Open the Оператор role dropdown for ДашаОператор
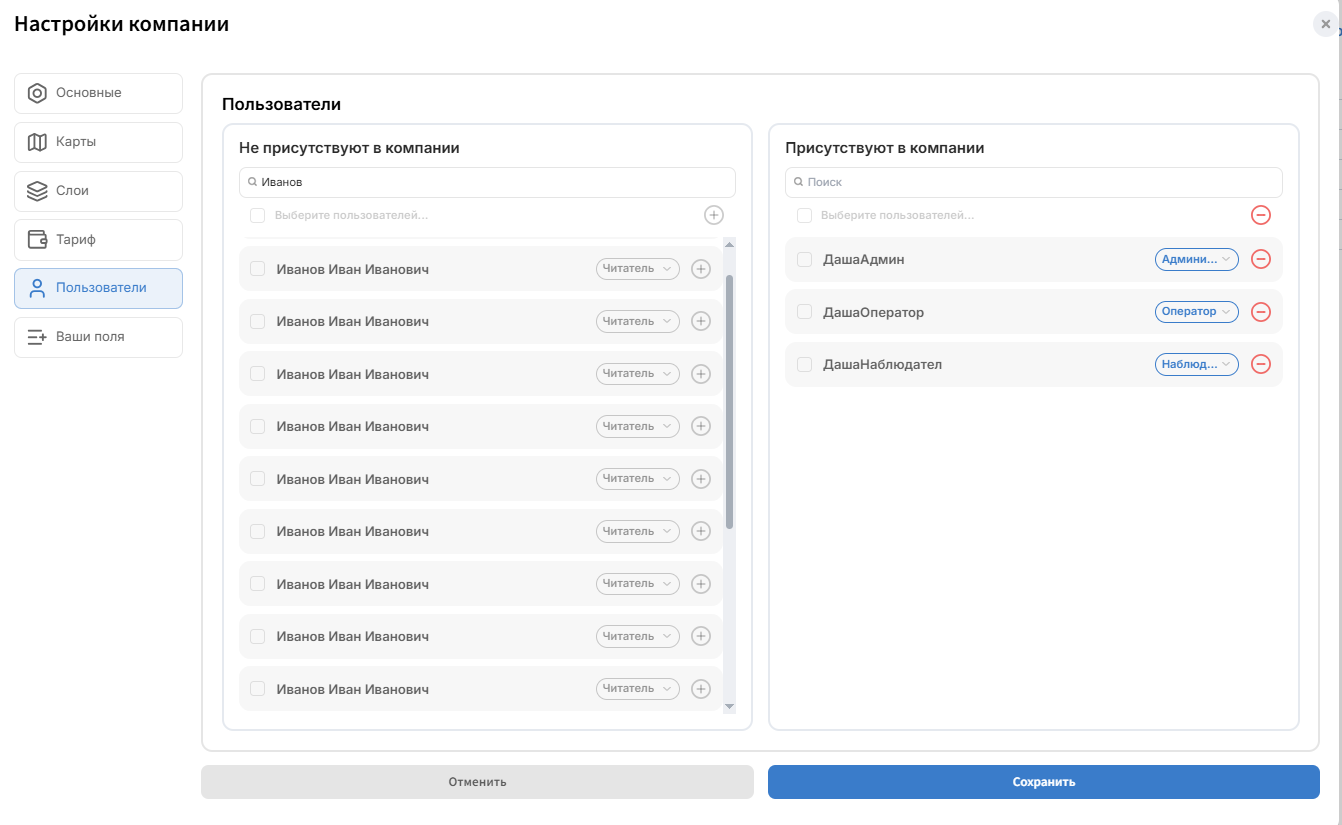 [1197, 312]
